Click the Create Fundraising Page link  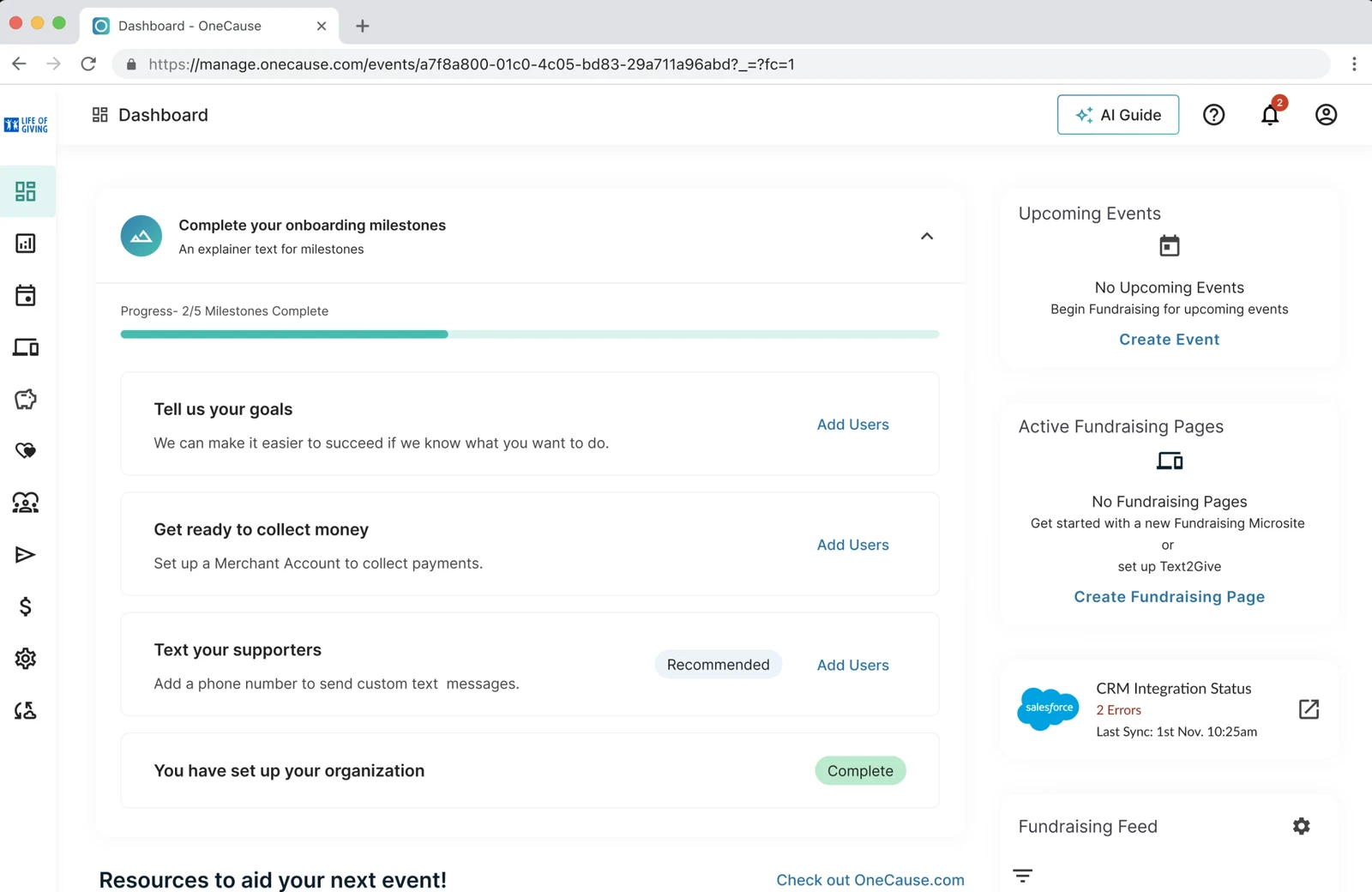[x=1169, y=597]
